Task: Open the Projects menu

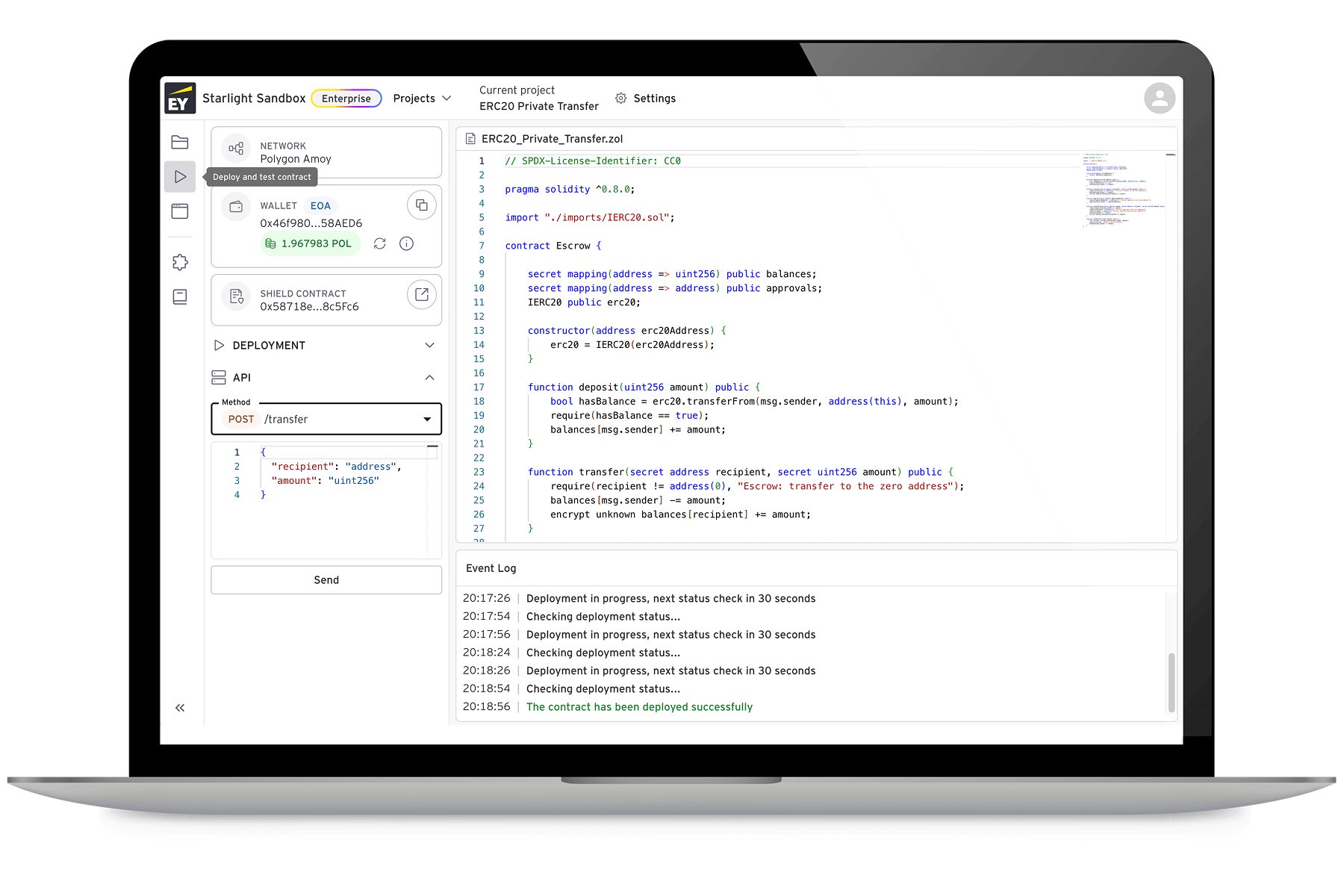Action: pos(422,99)
